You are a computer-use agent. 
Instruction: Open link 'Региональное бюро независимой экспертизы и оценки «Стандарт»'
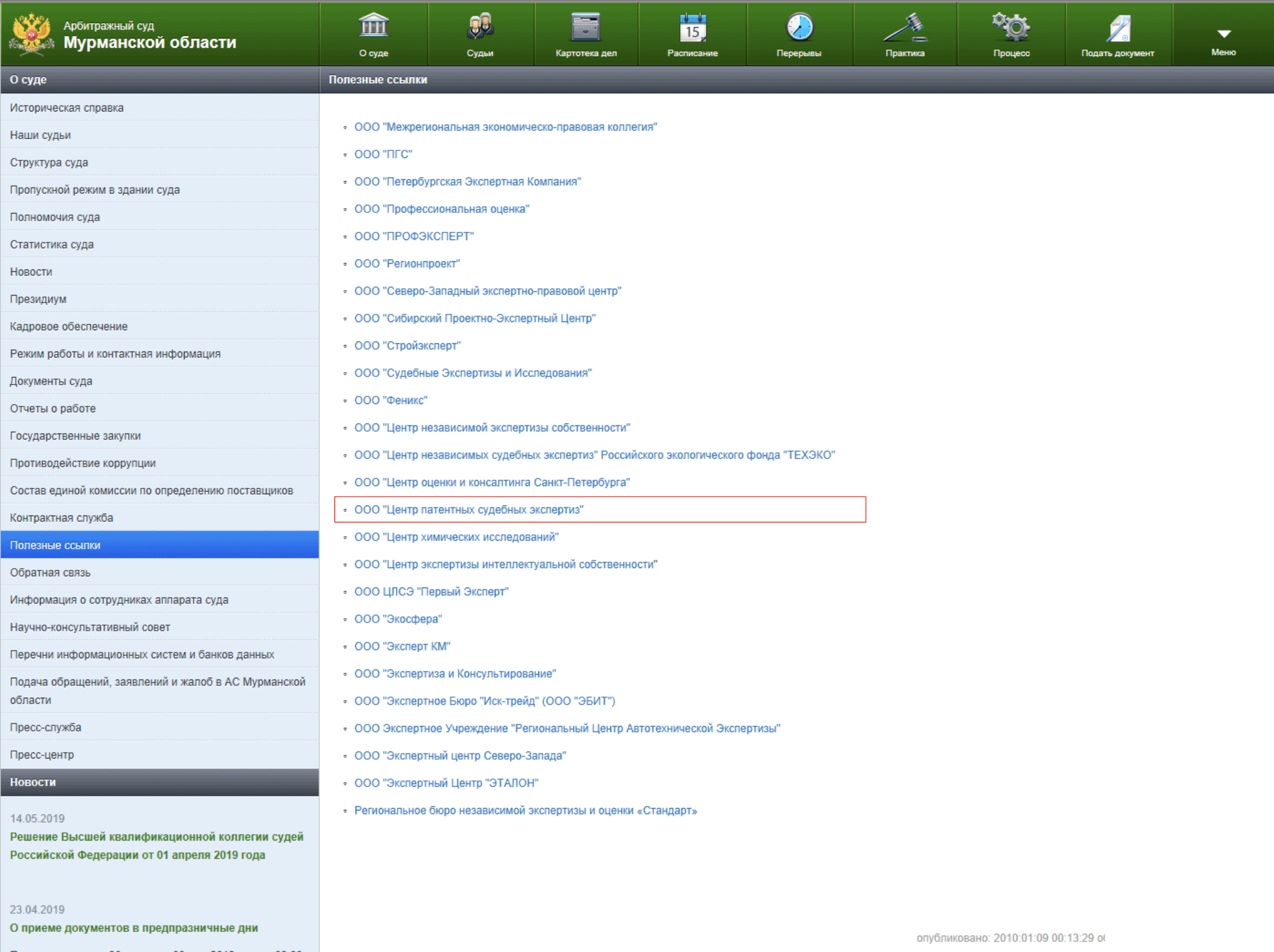(525, 810)
